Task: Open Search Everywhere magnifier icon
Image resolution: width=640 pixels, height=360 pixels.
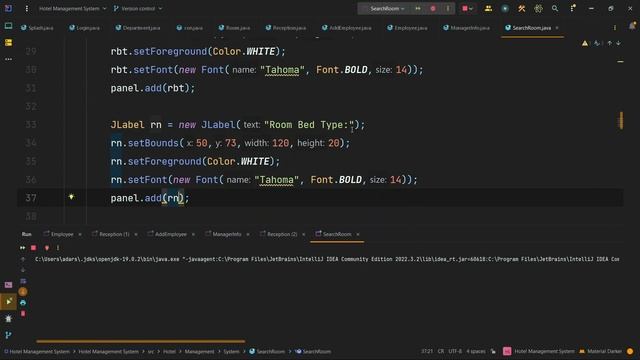Action: point(555,8)
